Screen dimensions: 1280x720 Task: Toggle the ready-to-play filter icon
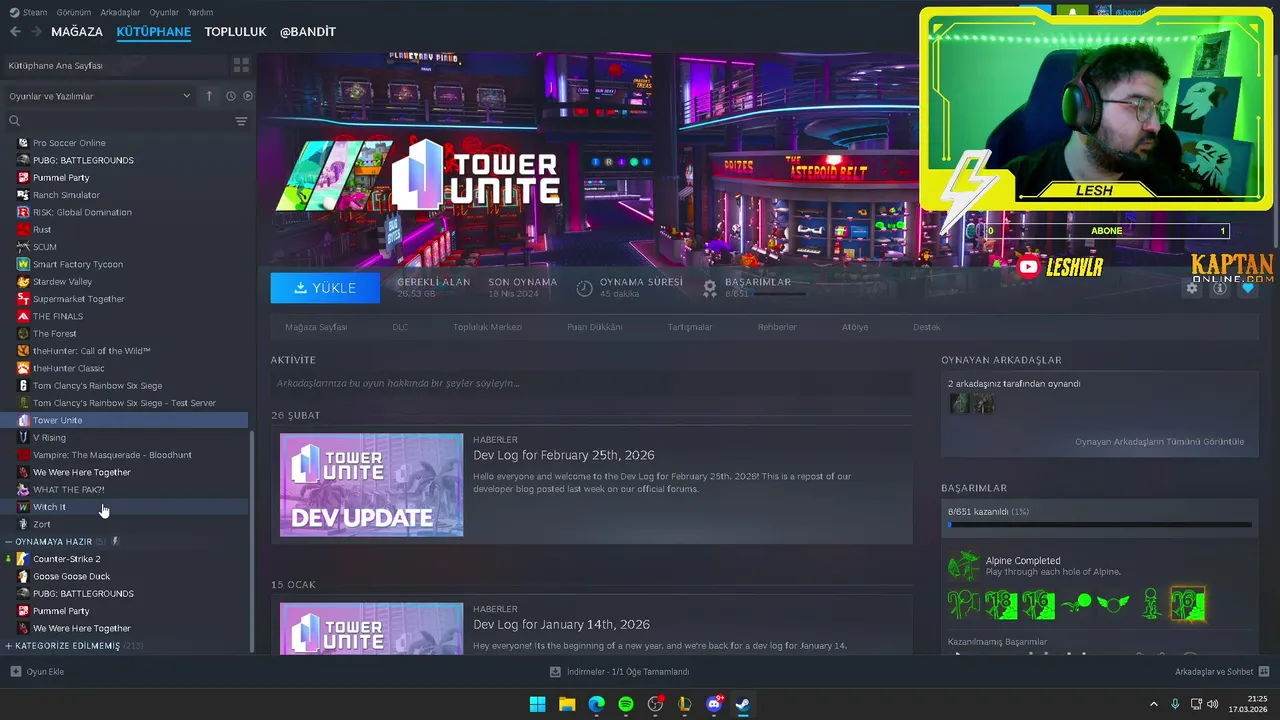[248, 96]
